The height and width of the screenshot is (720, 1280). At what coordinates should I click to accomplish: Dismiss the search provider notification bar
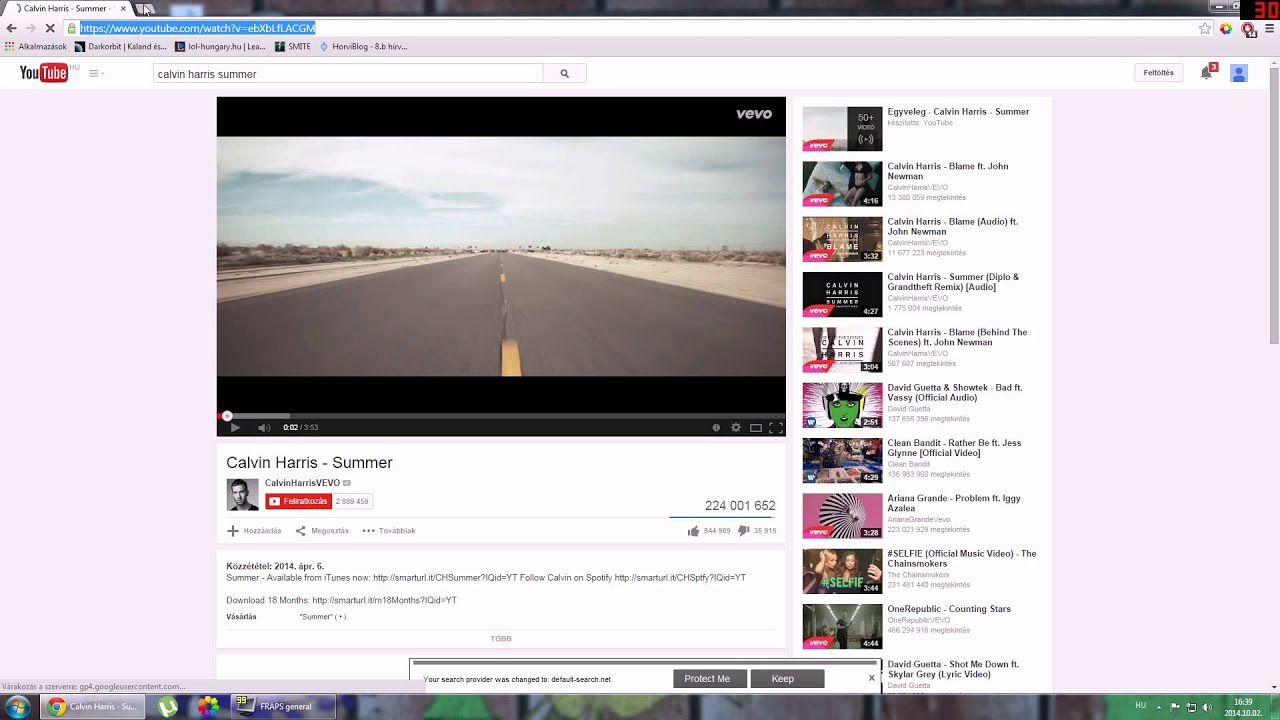[x=871, y=677]
